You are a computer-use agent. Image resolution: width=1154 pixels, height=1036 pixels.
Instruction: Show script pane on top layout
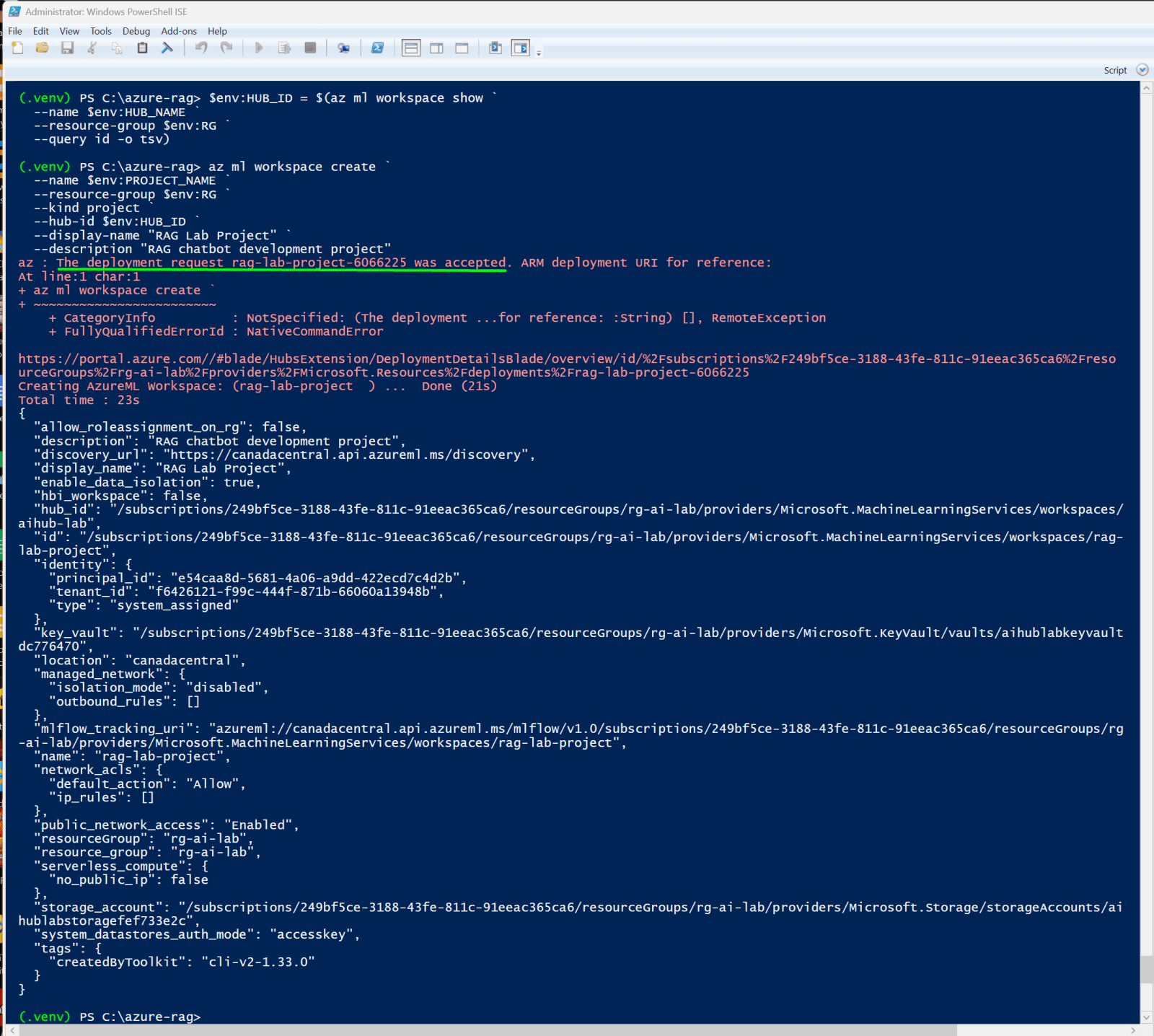coord(411,48)
